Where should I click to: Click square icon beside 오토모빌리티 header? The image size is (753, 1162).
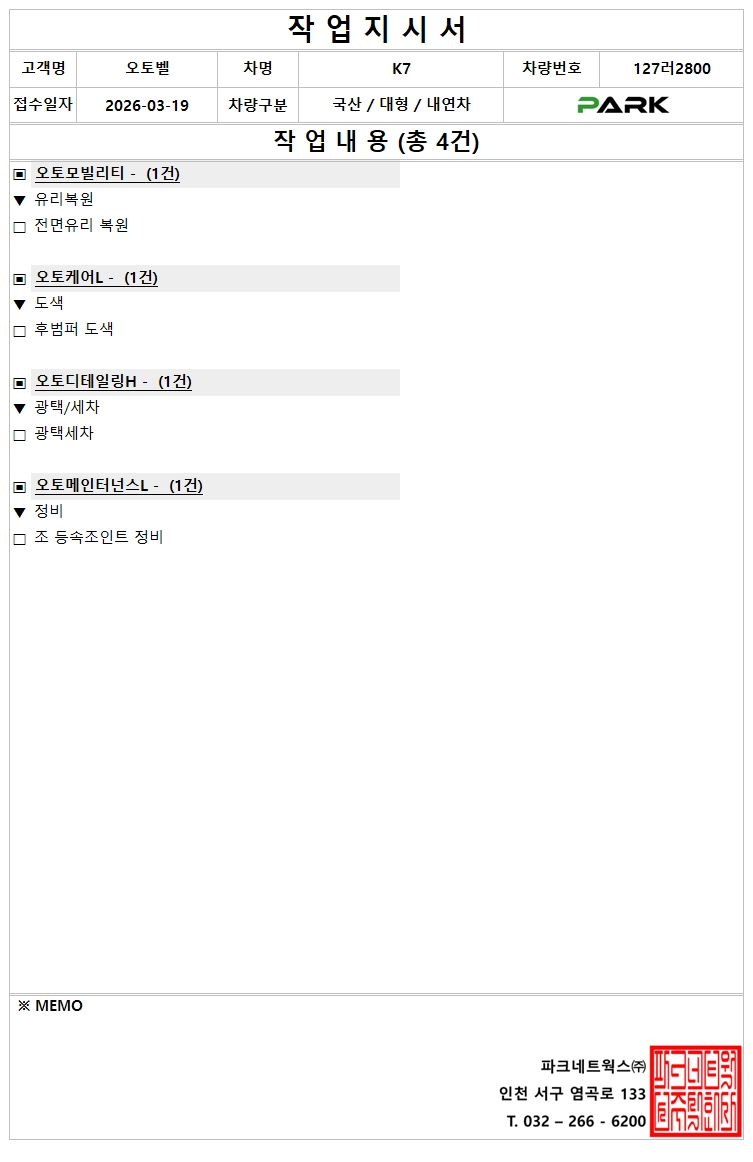20,174
